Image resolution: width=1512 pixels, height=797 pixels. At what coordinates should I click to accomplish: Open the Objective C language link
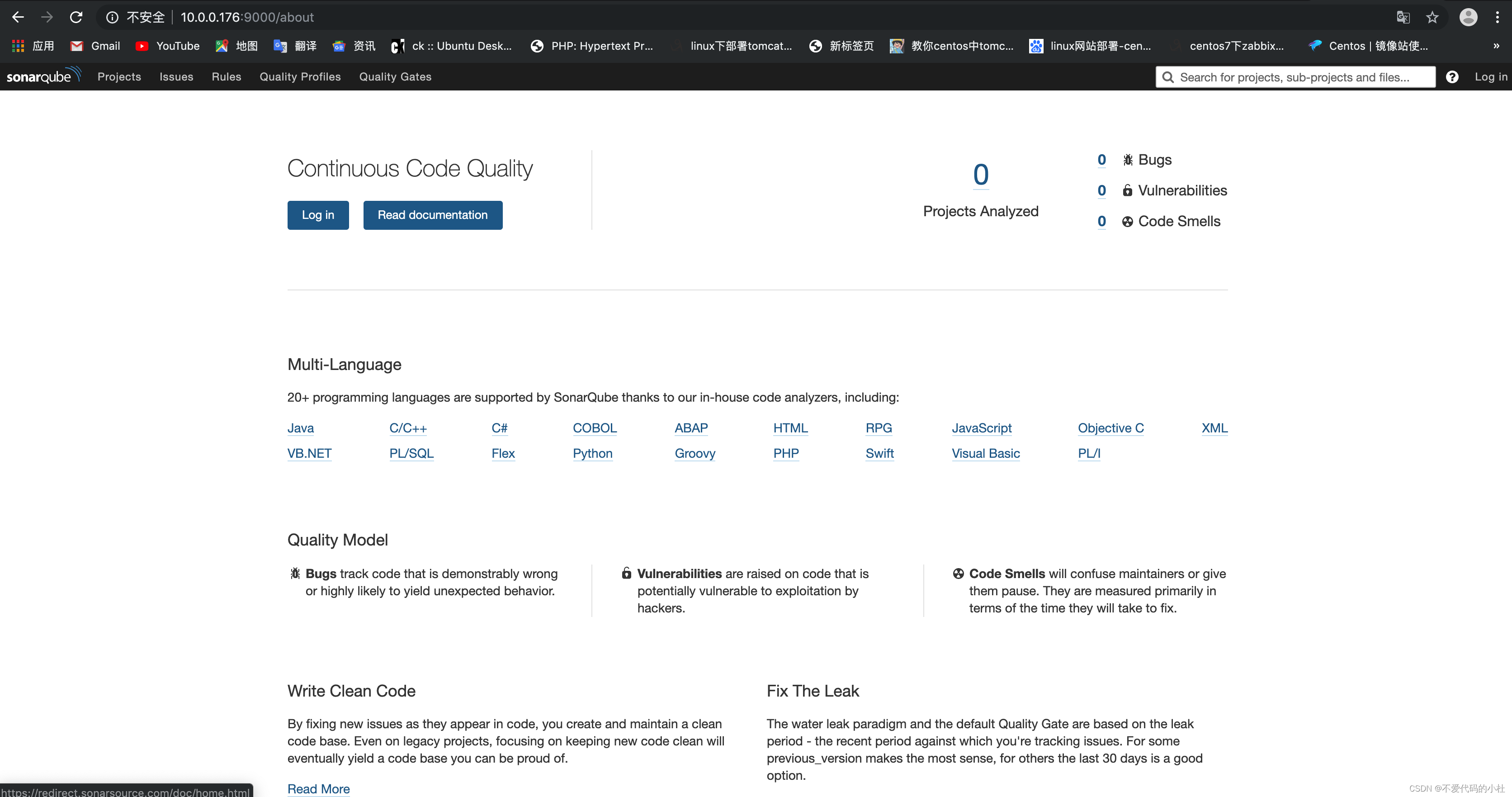pyautogui.click(x=1110, y=428)
